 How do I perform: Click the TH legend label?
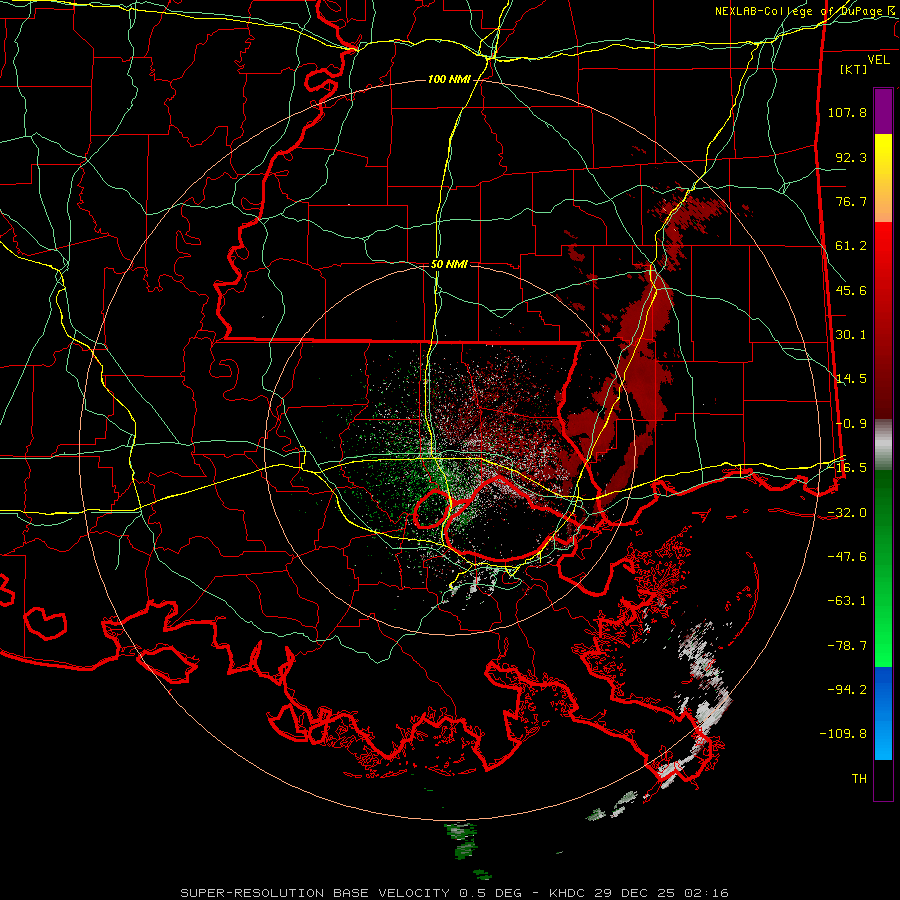(x=859, y=779)
